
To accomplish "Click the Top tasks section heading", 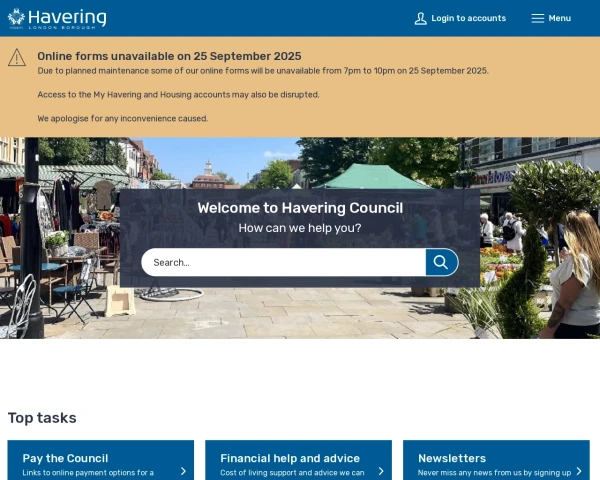I will pyautogui.click(x=42, y=418).
